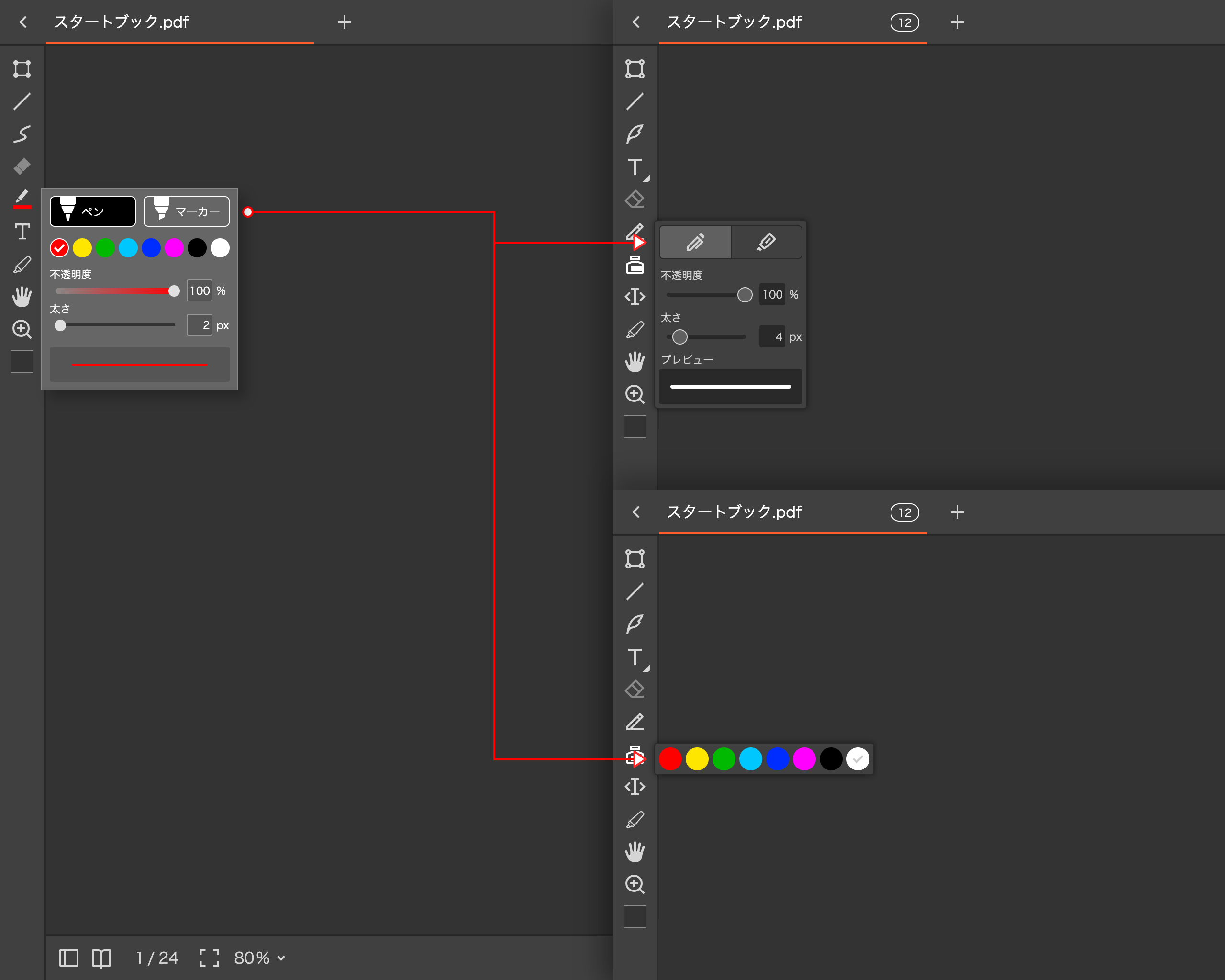Switch to マーカー mode button
Viewport: 1225px width, 980px height.
[x=186, y=212]
